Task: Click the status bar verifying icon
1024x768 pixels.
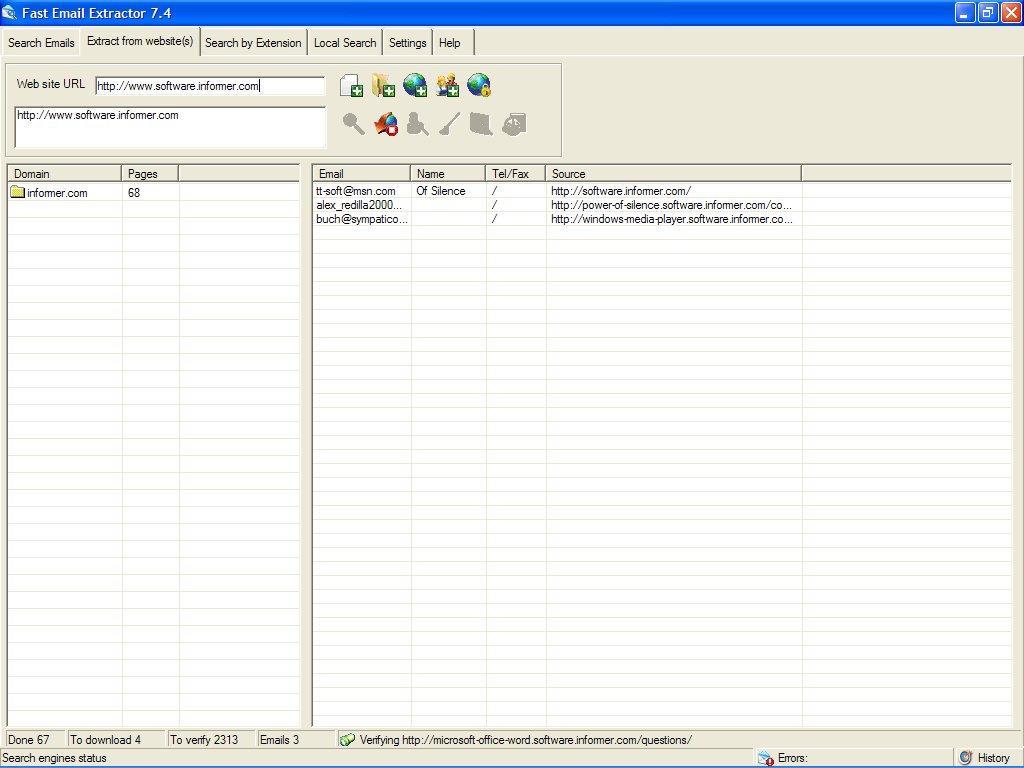Action: [x=347, y=740]
